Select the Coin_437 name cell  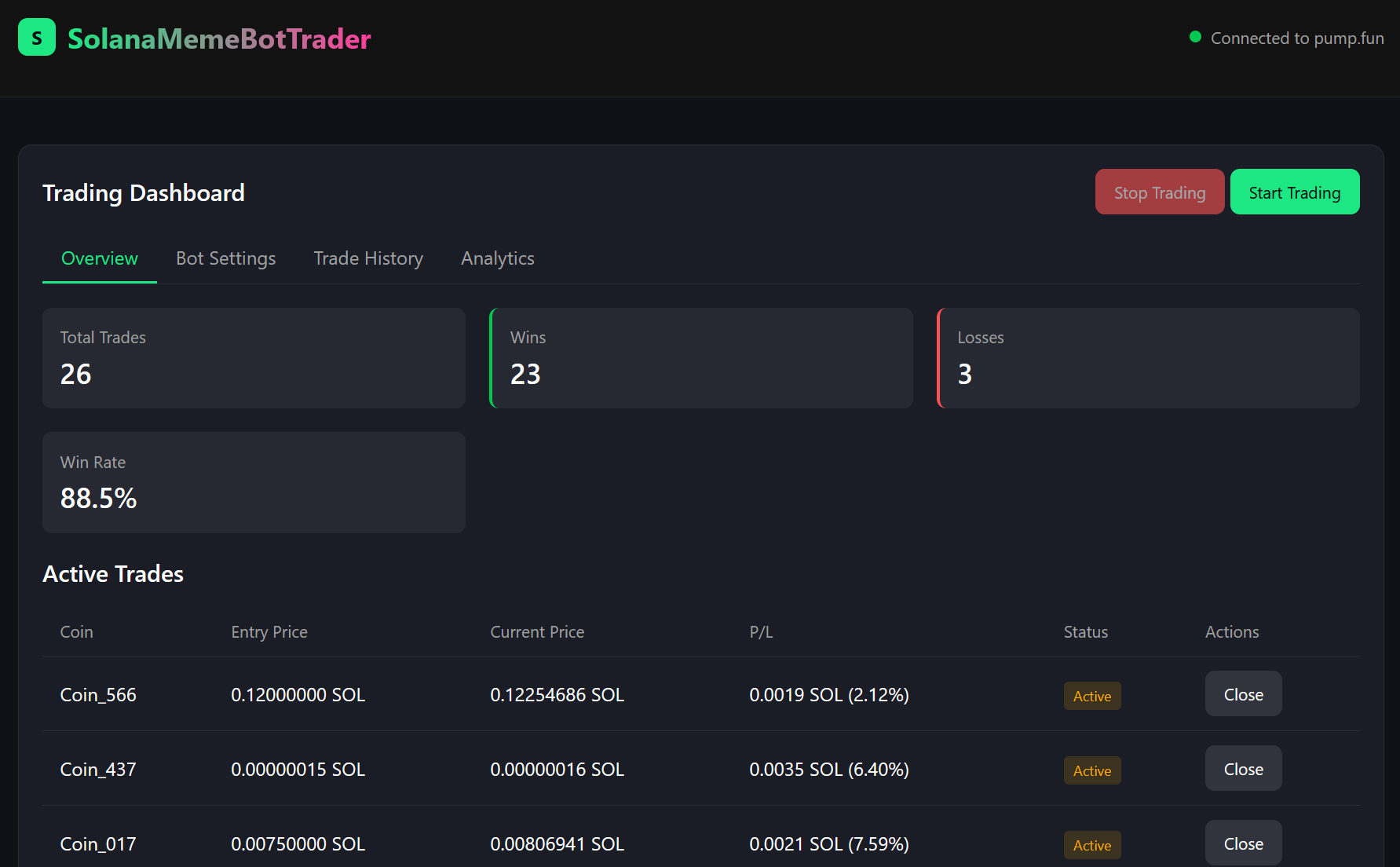pos(98,770)
